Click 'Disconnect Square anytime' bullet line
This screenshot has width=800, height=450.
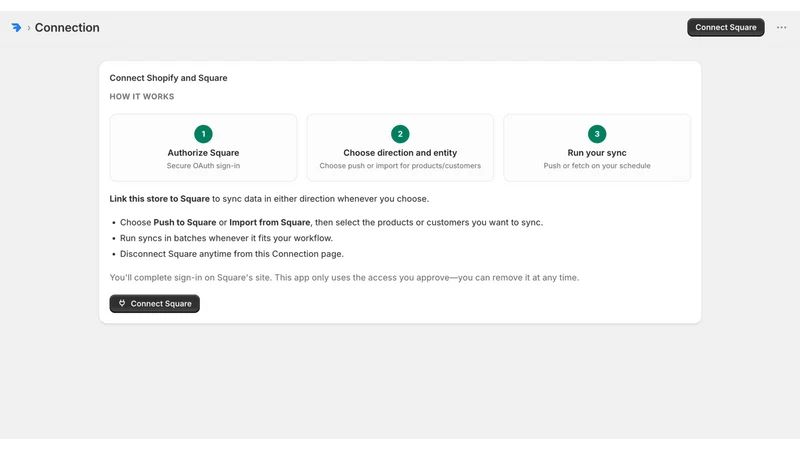point(232,254)
